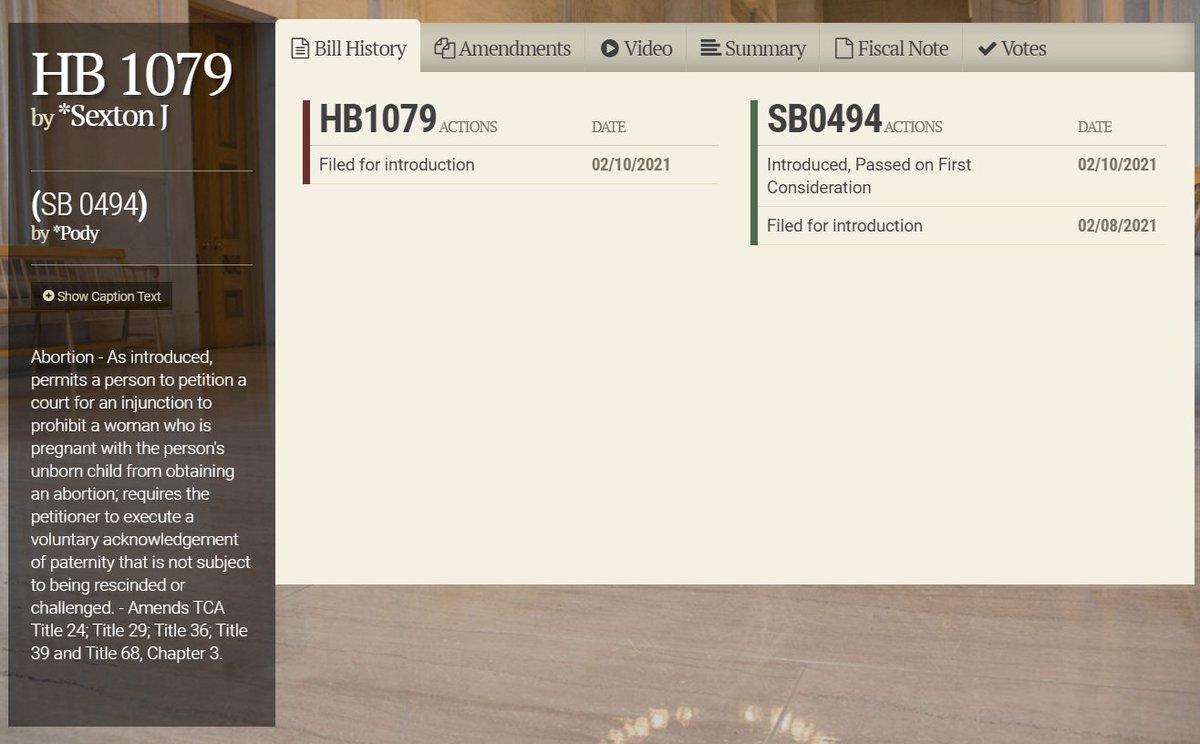Click the Fiscal Note page icon
Image resolution: width=1200 pixels, height=744 pixels.
(844, 49)
